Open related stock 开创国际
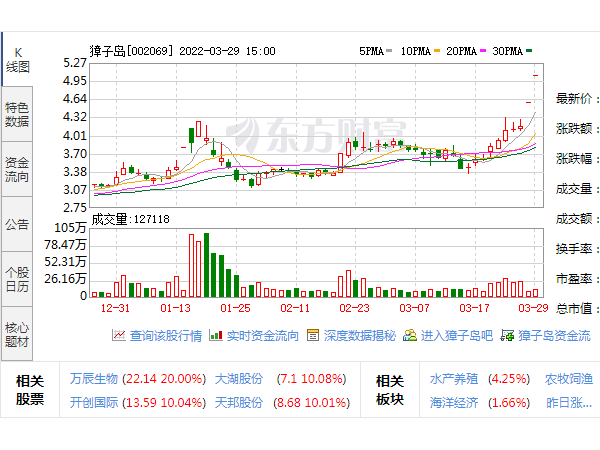This screenshot has width=600, height=450. [x=94, y=403]
